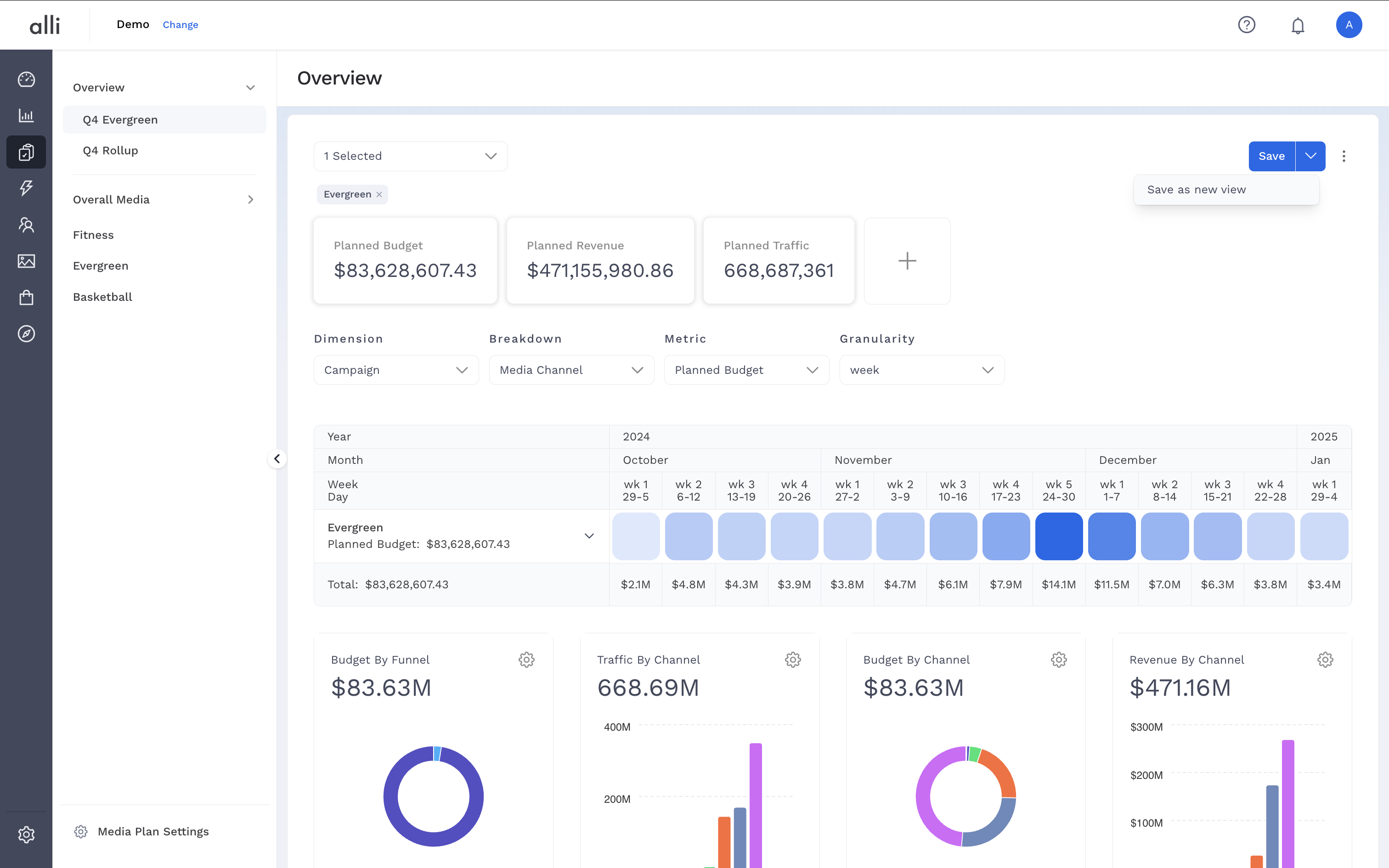Image resolution: width=1389 pixels, height=868 pixels.
Task: Click the Save button
Action: pyautogui.click(x=1271, y=156)
